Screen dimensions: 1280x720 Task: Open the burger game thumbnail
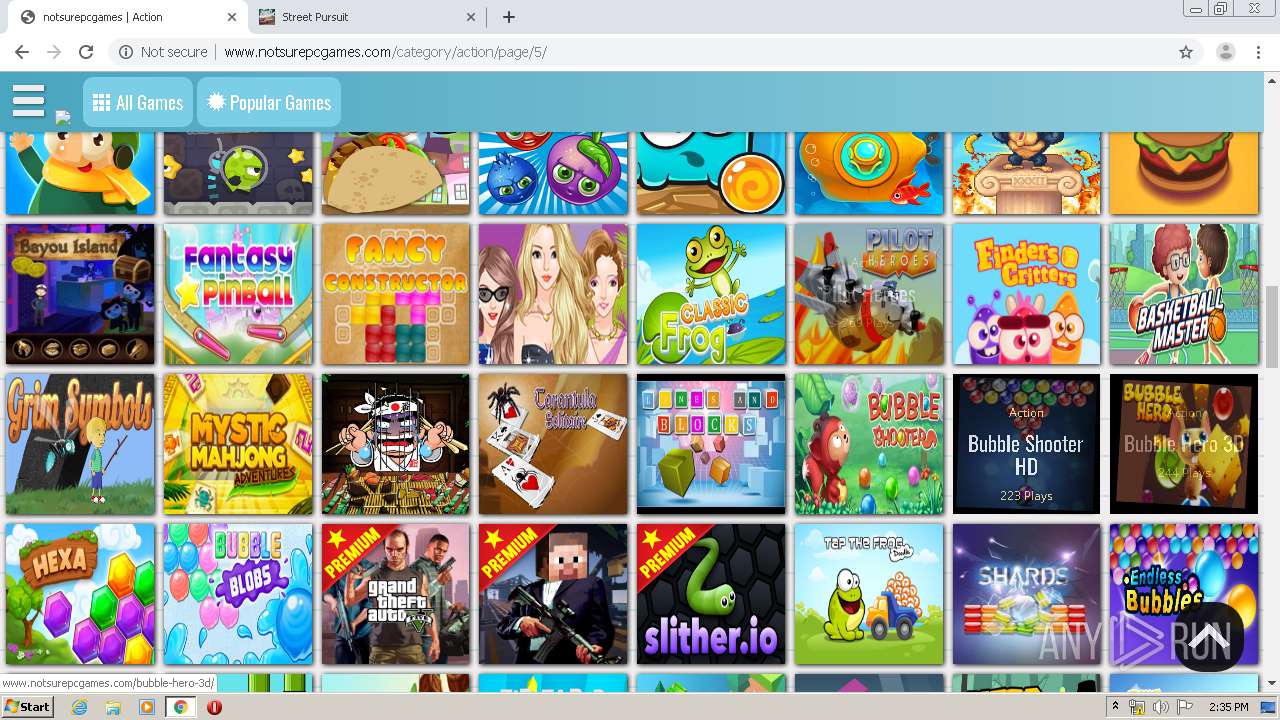coord(1184,172)
